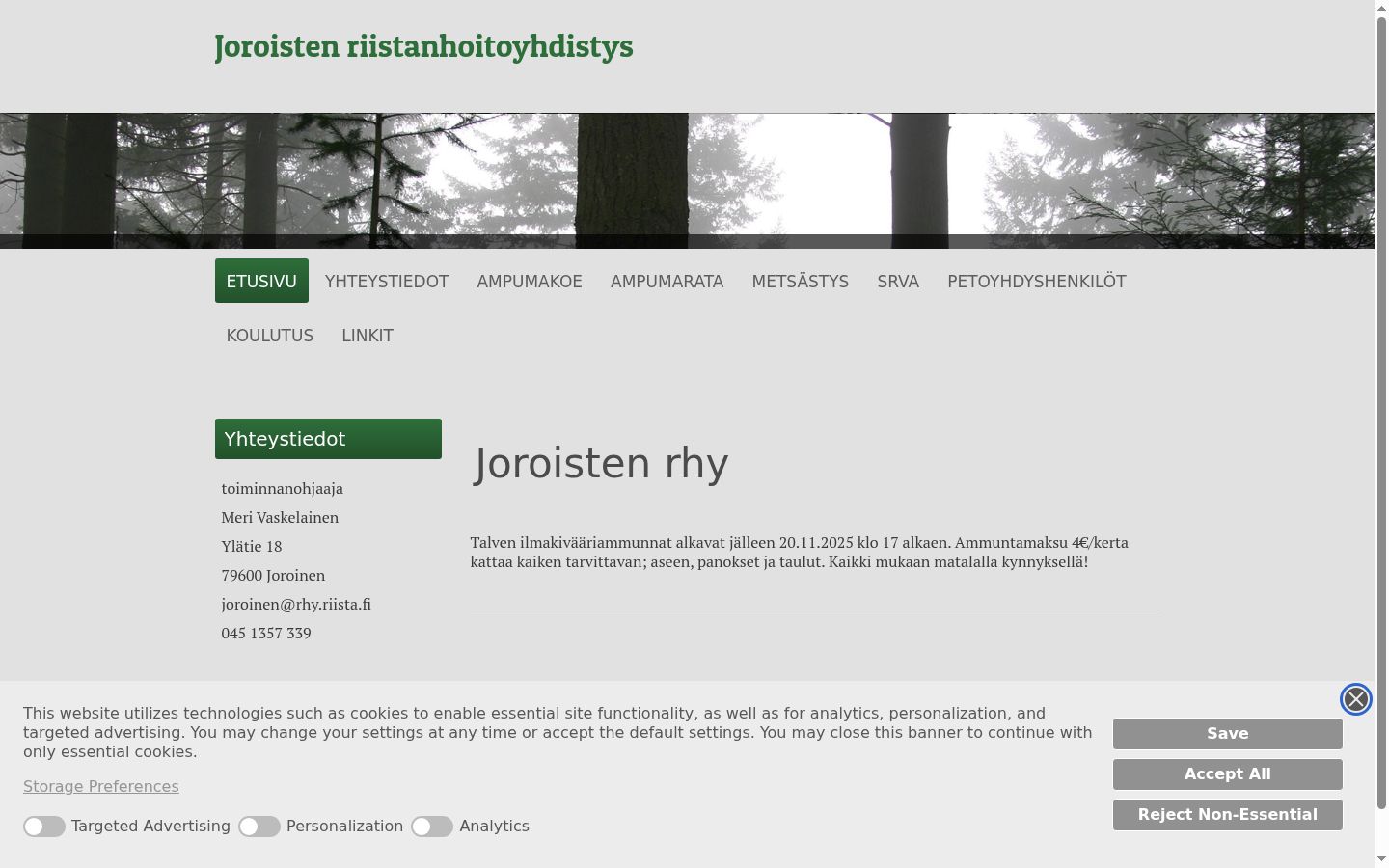
Task: Open the Ampumarata page
Action: coord(667,282)
